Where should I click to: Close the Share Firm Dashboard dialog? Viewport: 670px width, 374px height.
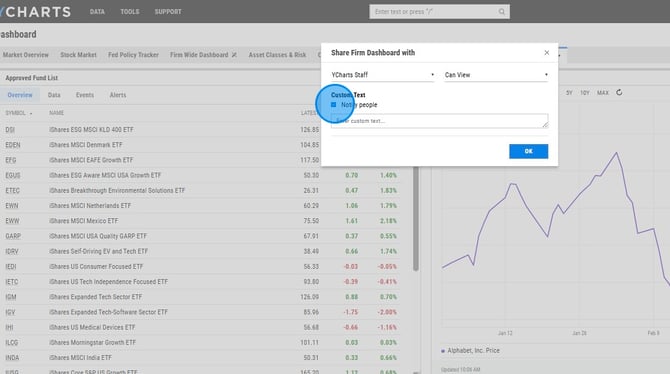coord(547,53)
